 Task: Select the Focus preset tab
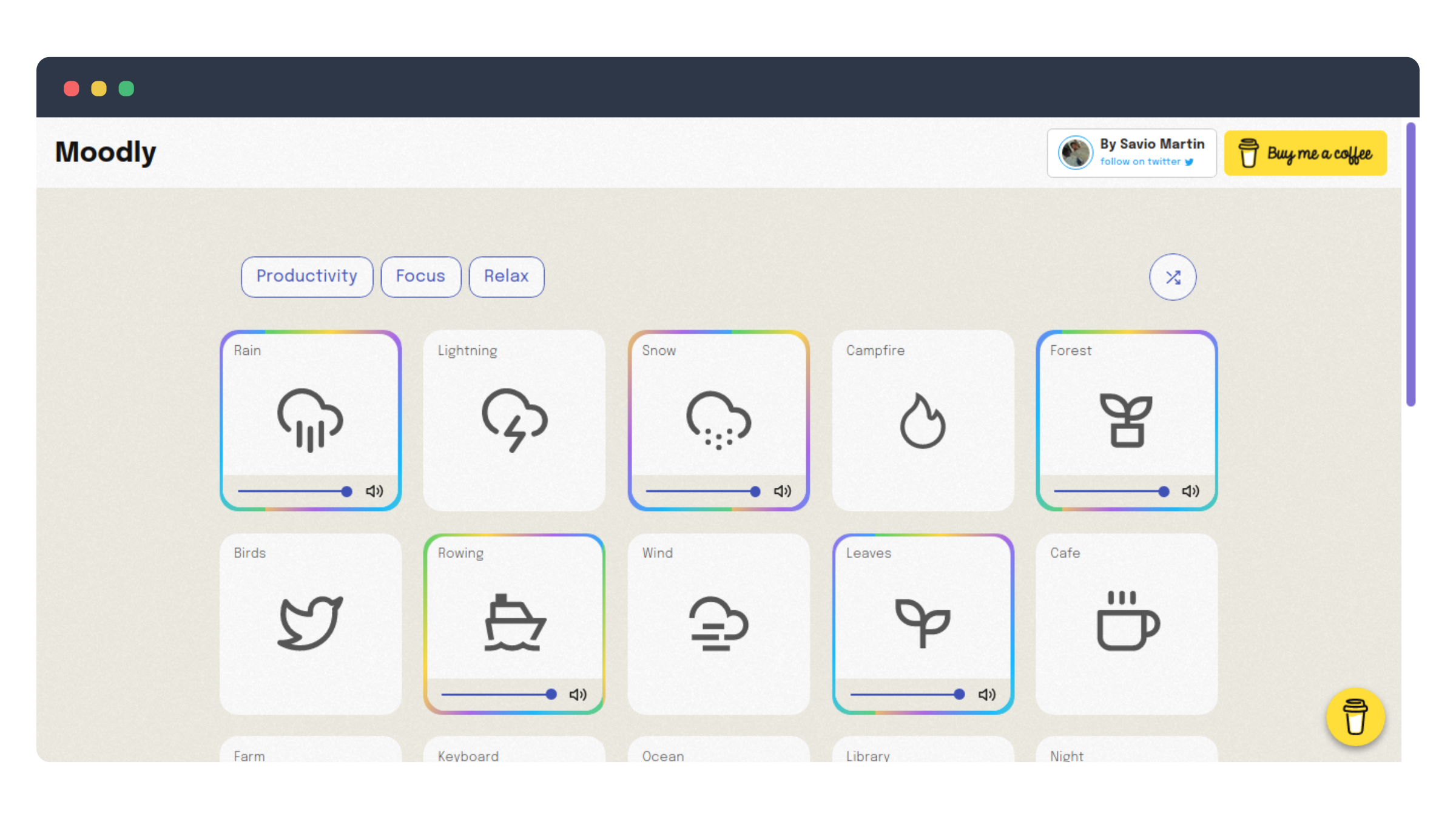tap(420, 277)
